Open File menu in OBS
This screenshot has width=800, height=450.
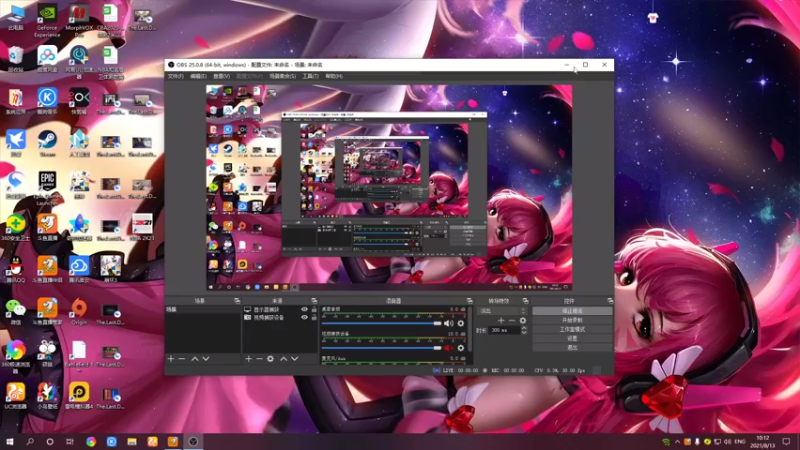coord(176,76)
